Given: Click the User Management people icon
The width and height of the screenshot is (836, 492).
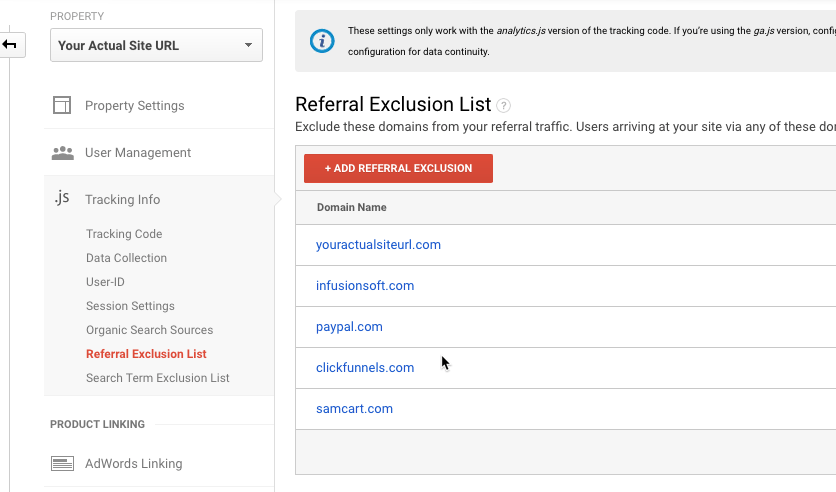Looking at the screenshot, I should tap(62, 153).
